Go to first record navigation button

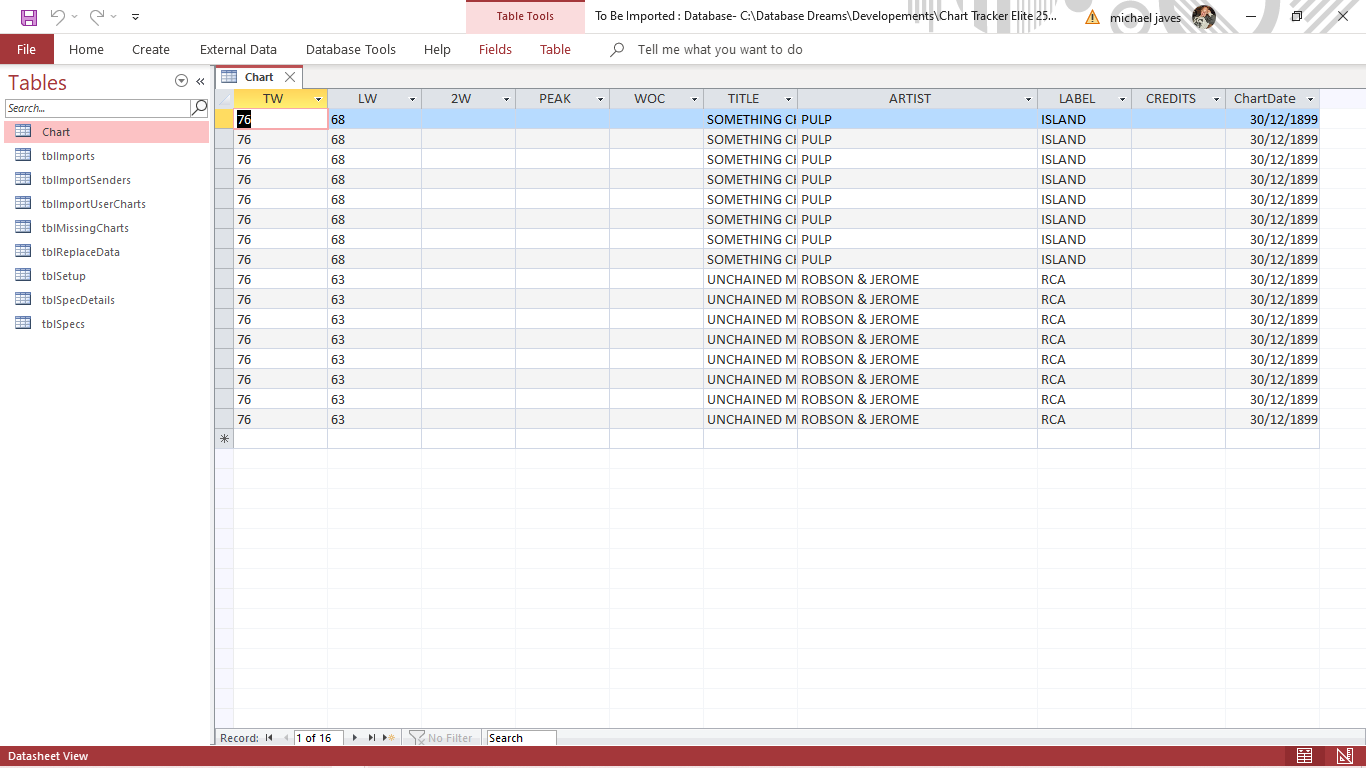coord(269,738)
